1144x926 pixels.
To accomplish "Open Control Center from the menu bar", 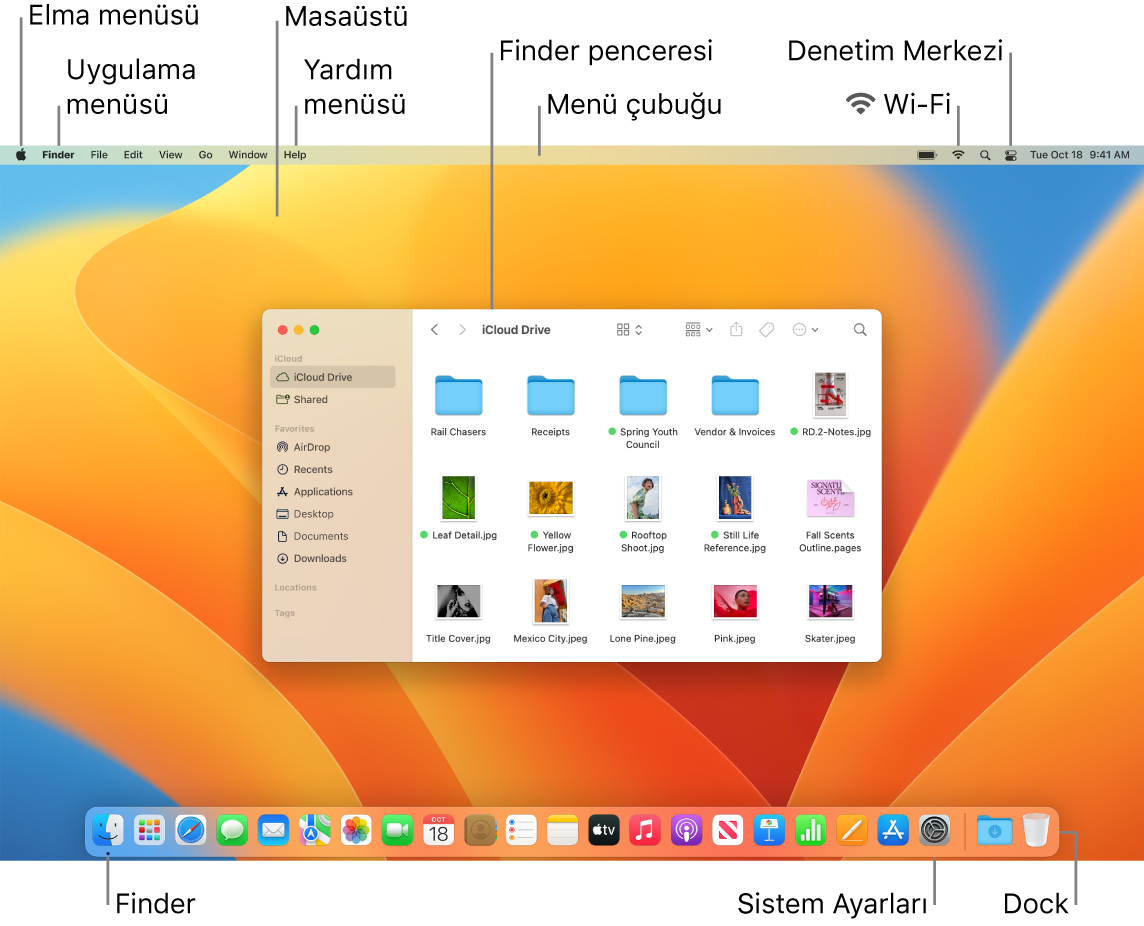I will pyautogui.click(x=1011, y=155).
